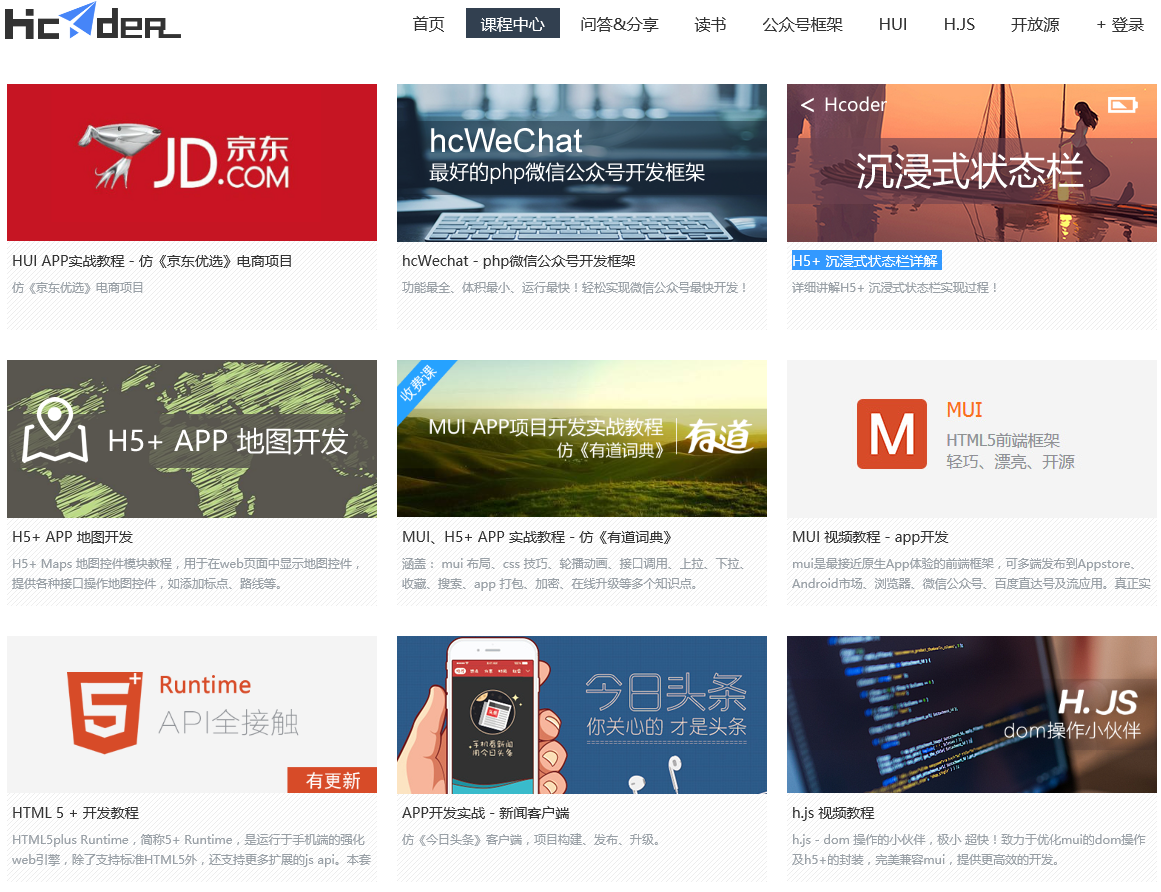Click the HTML5 shield logo icon
The width and height of the screenshot is (1161, 892).
click(104, 712)
